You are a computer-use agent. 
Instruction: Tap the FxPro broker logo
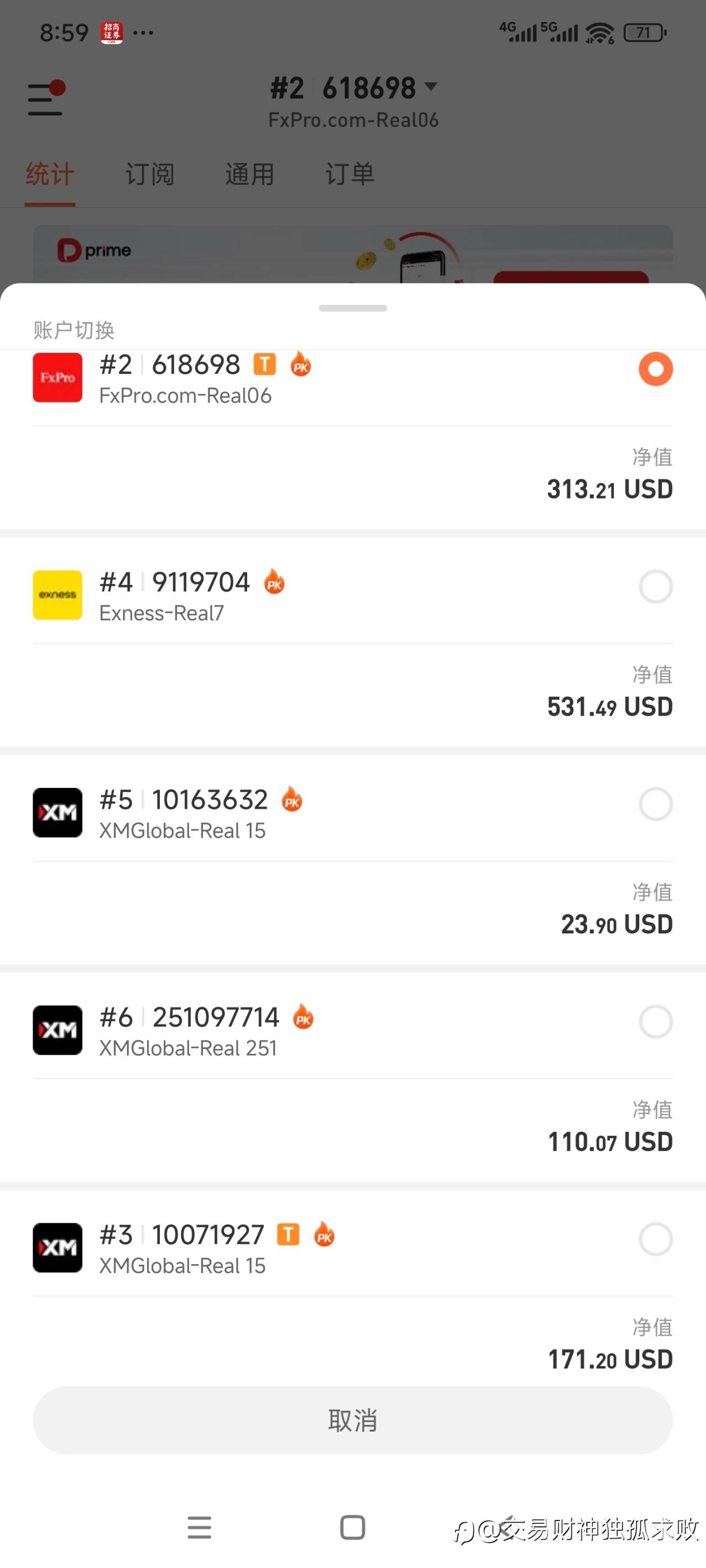coord(57,378)
